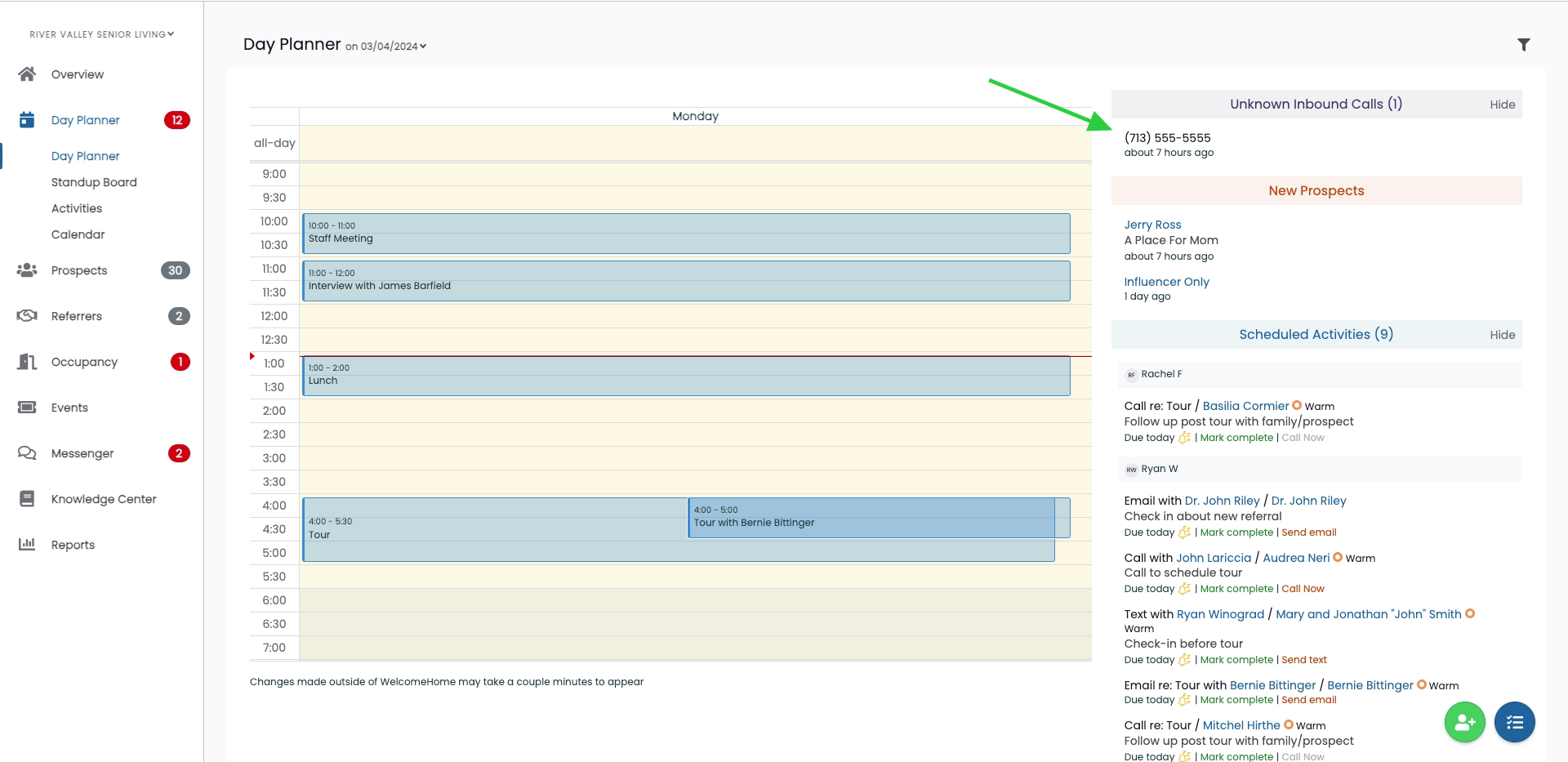Open Events menu item
This screenshot has width=1568, height=762.
click(x=69, y=408)
